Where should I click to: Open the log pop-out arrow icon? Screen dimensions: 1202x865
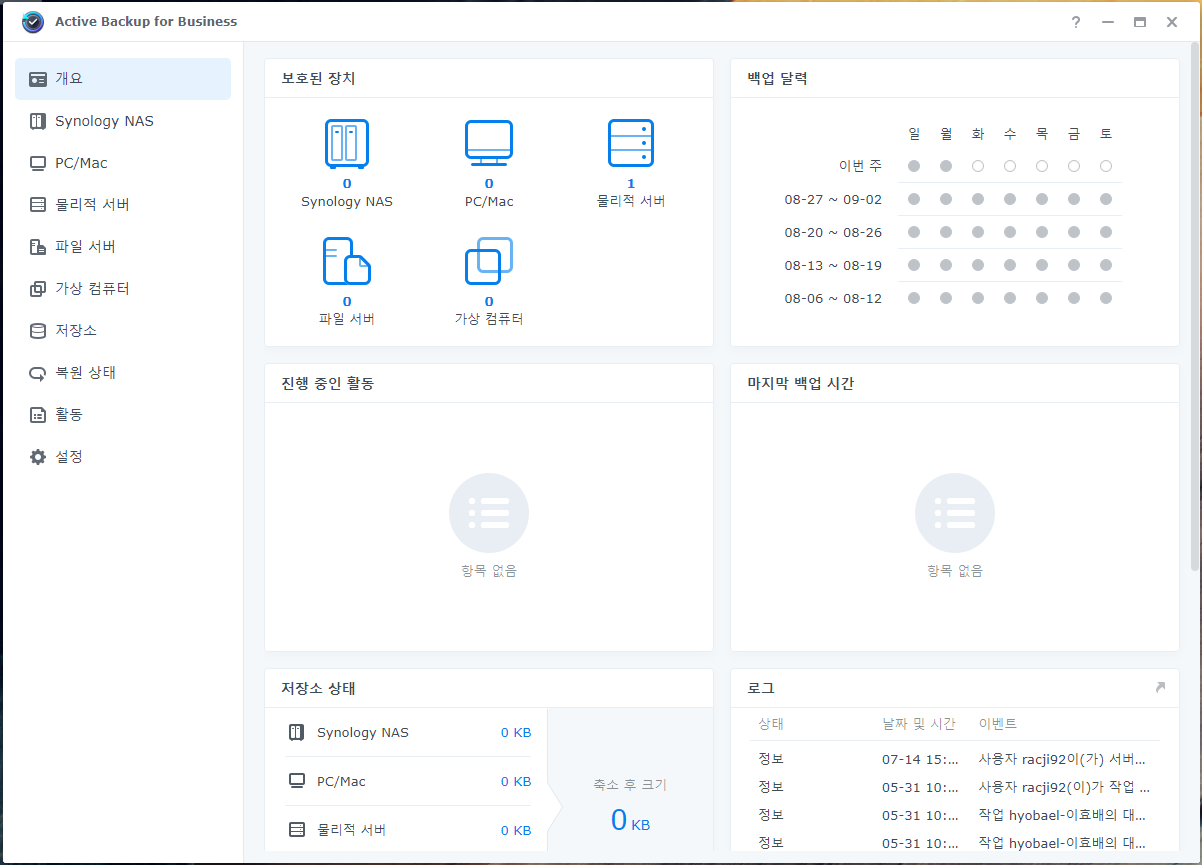coord(1160,687)
